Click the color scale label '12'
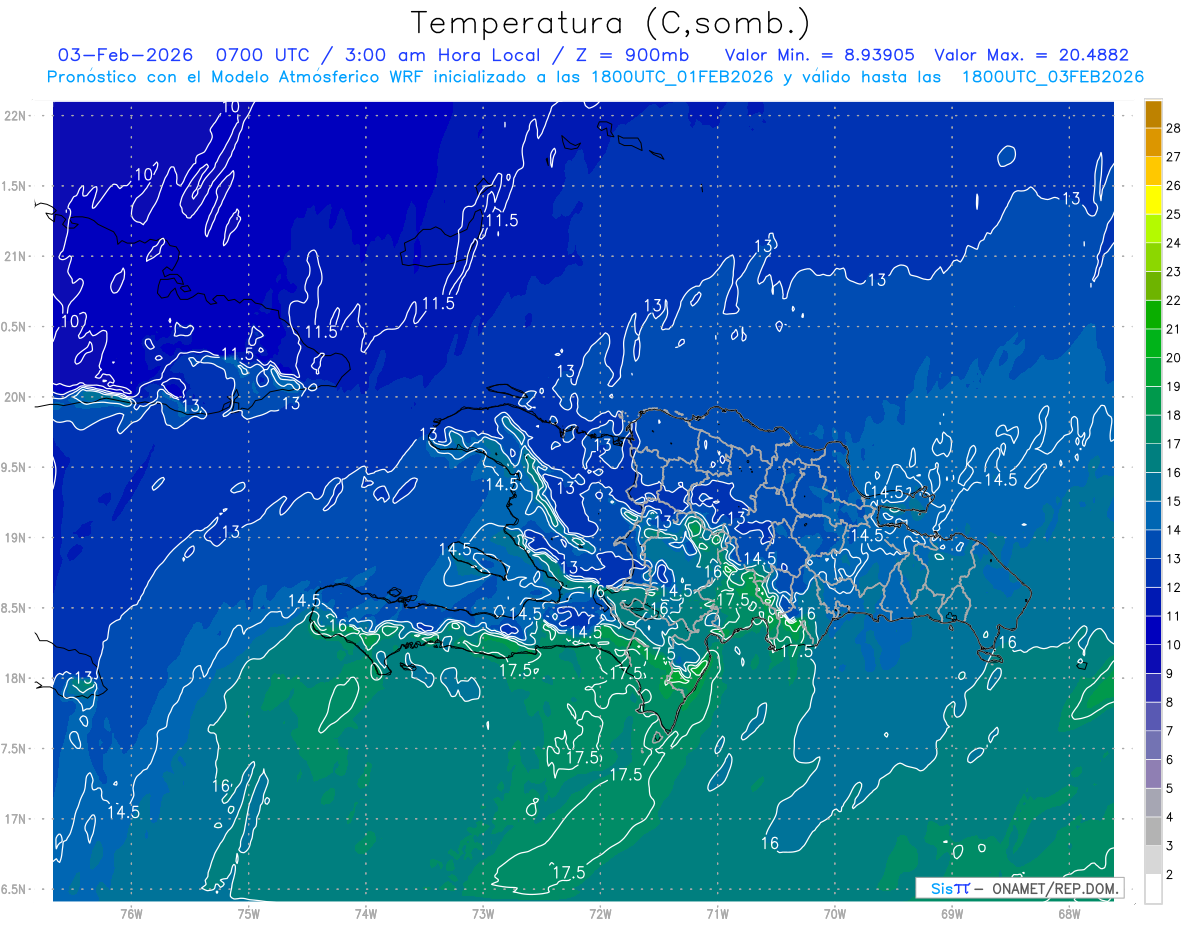 [x=1174, y=587]
